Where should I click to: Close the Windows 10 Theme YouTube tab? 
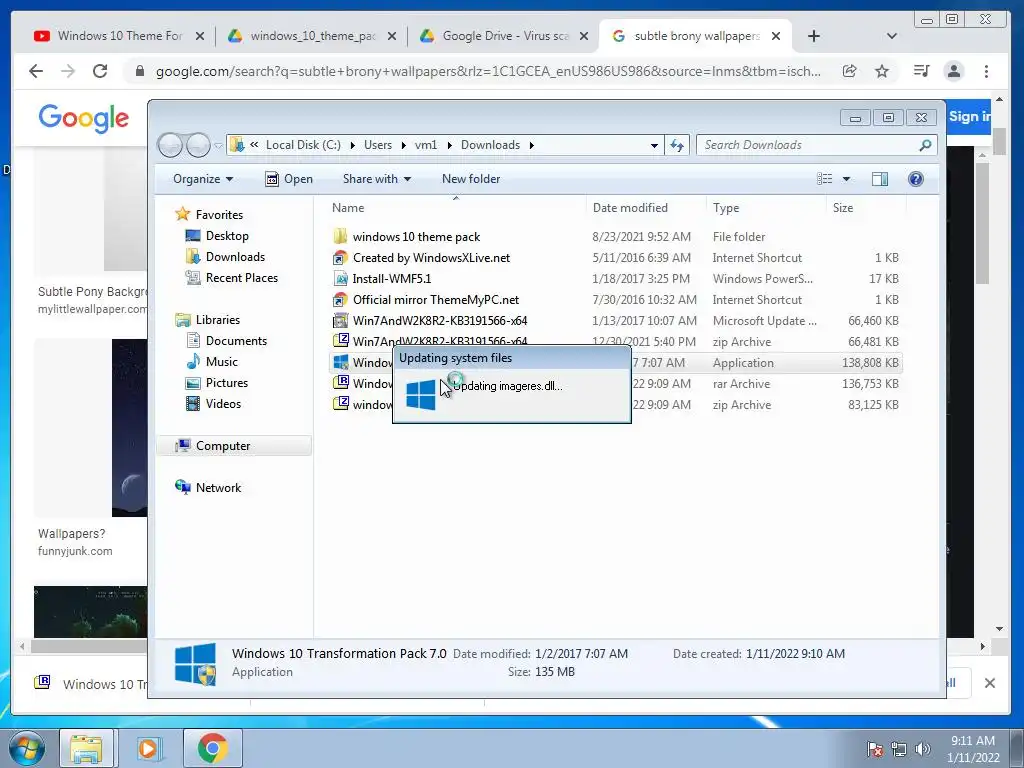click(200, 36)
